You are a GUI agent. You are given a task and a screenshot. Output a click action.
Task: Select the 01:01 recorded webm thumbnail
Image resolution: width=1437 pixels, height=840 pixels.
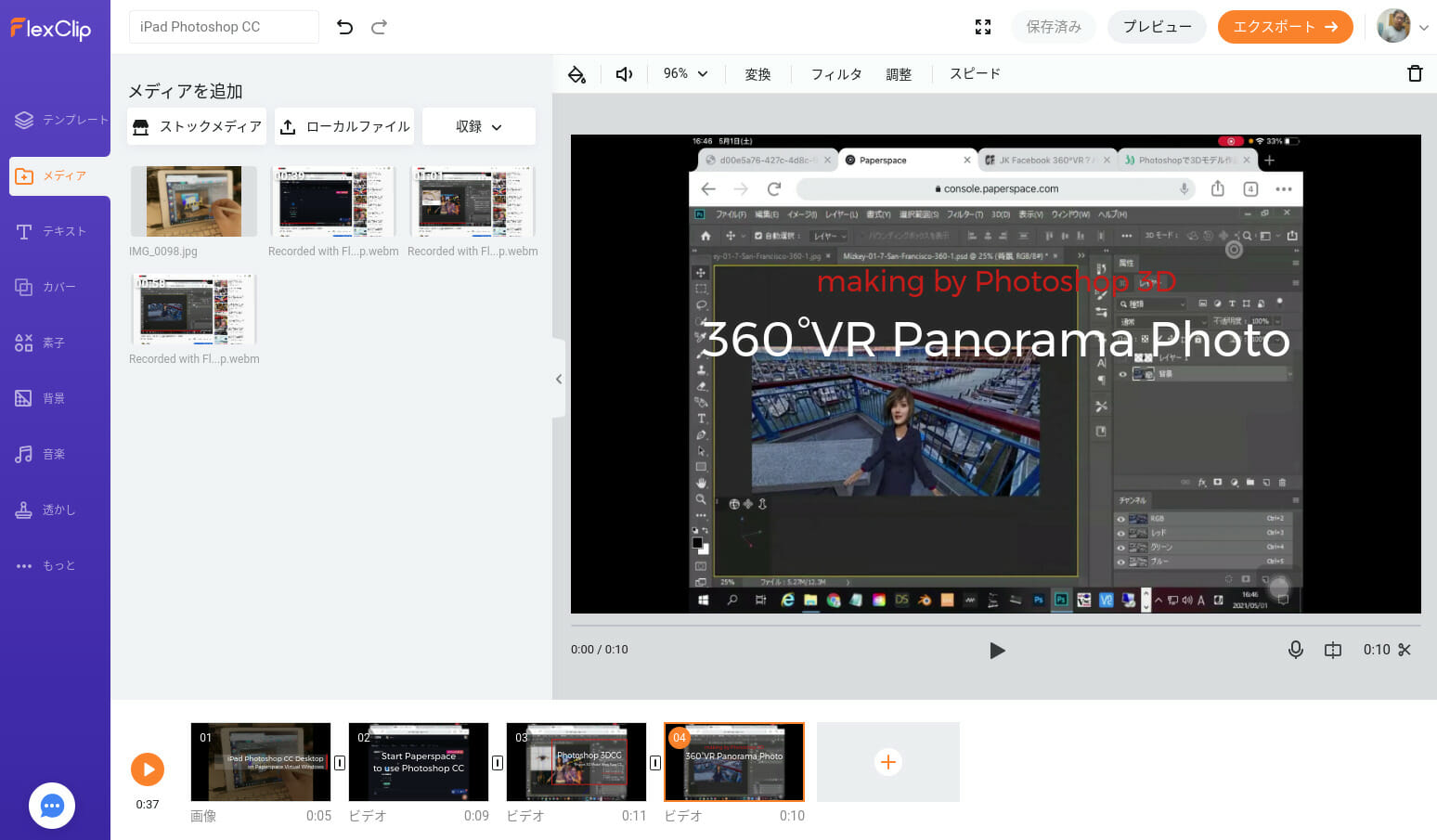click(473, 201)
